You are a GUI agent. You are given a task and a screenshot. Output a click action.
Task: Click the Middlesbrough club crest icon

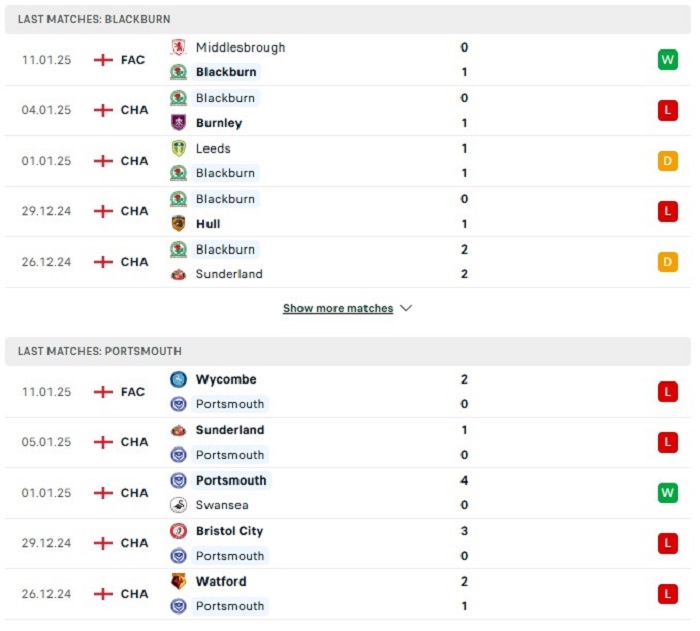click(179, 47)
